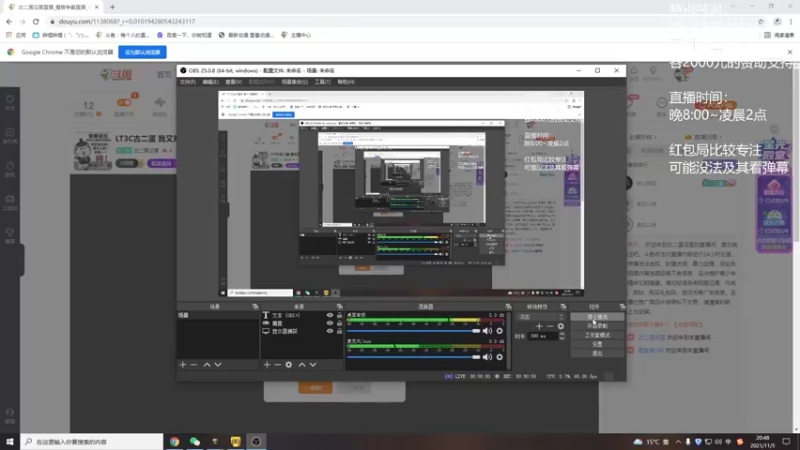Open OBS 编辑(E) menu
The height and width of the screenshot is (450, 800).
point(210,82)
